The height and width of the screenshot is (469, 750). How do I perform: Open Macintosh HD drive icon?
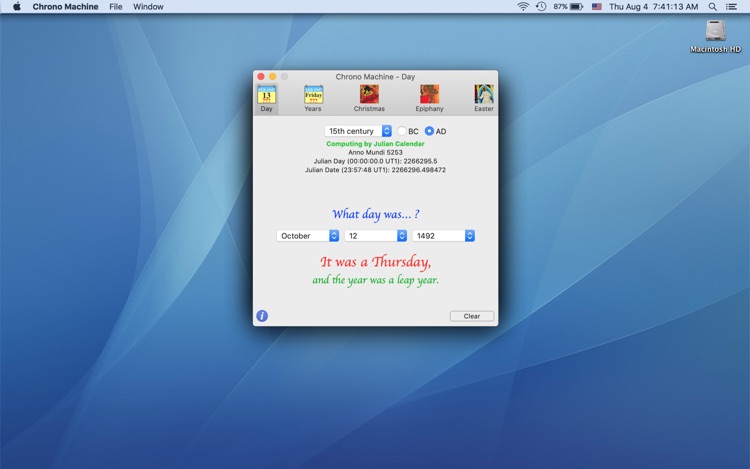[x=715, y=33]
